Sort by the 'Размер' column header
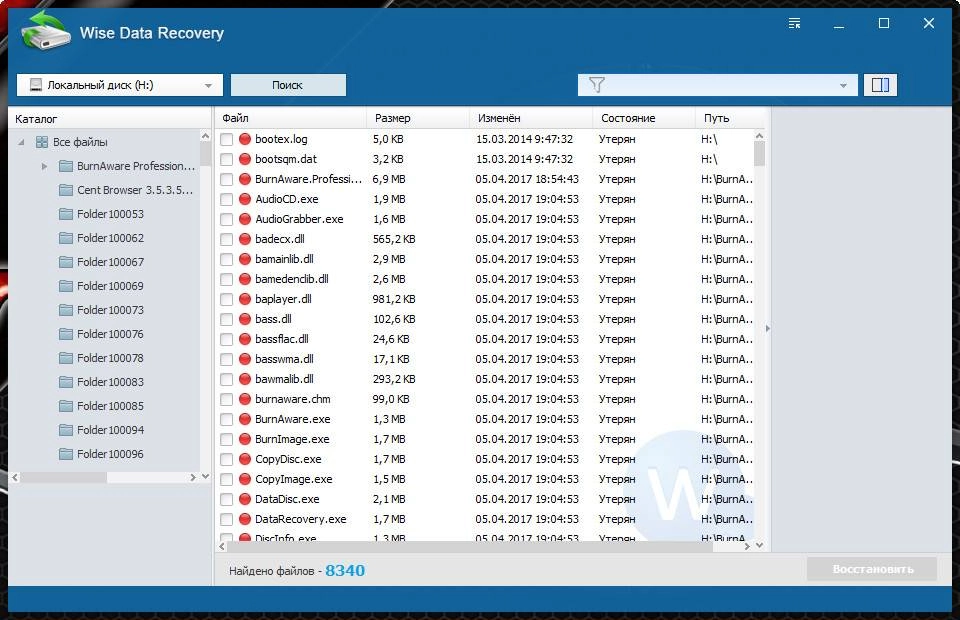Image resolution: width=960 pixels, height=620 pixels. tap(418, 118)
